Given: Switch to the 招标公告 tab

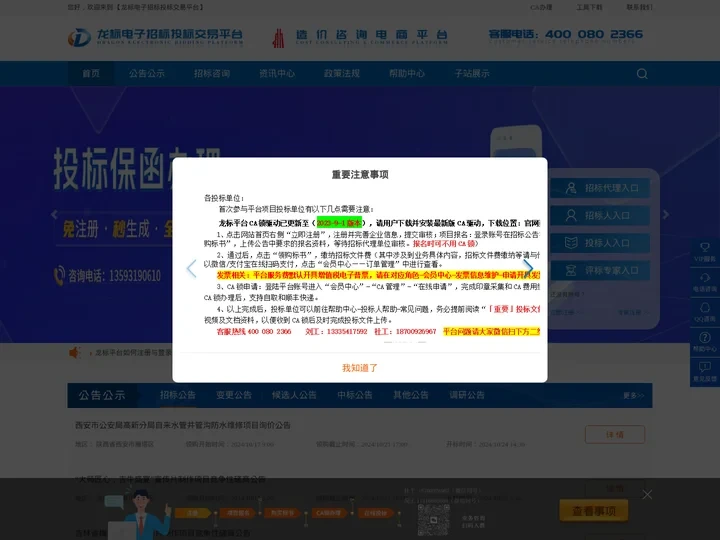Looking at the screenshot, I should point(178,395).
